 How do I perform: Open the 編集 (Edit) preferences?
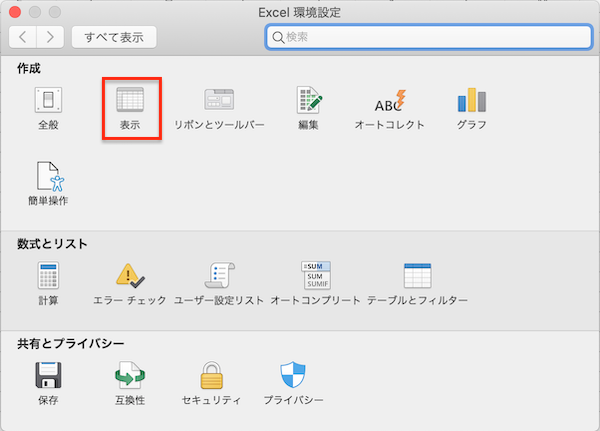309,108
